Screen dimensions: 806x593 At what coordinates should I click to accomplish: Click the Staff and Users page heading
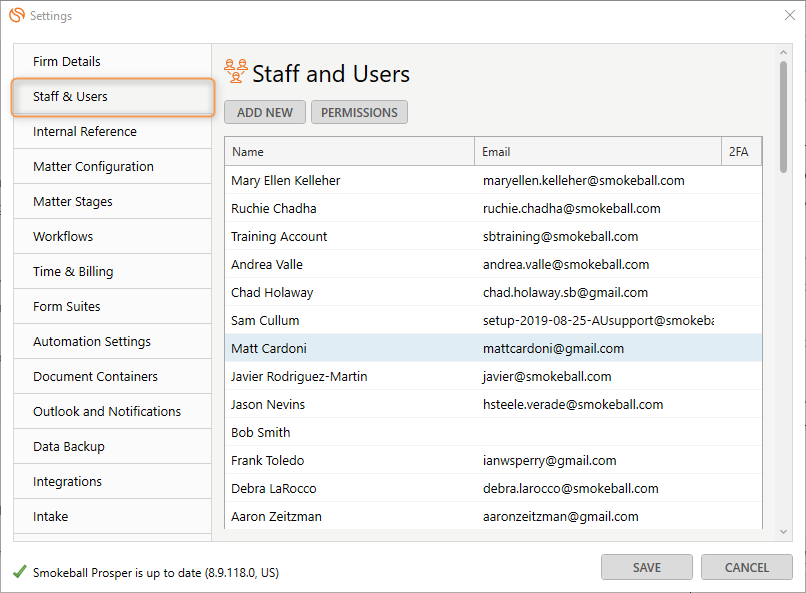click(x=331, y=73)
